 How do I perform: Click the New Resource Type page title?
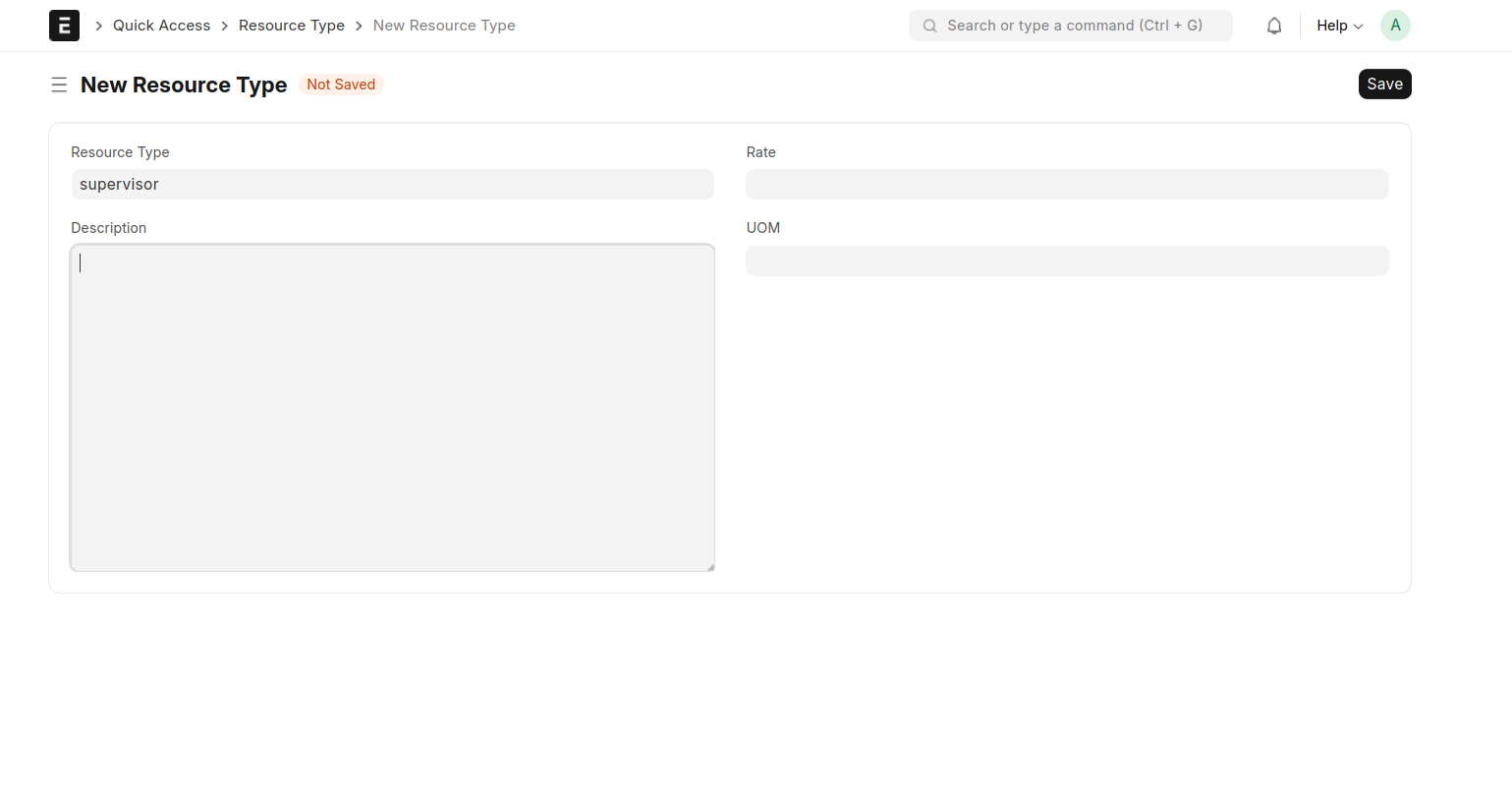[x=184, y=85]
